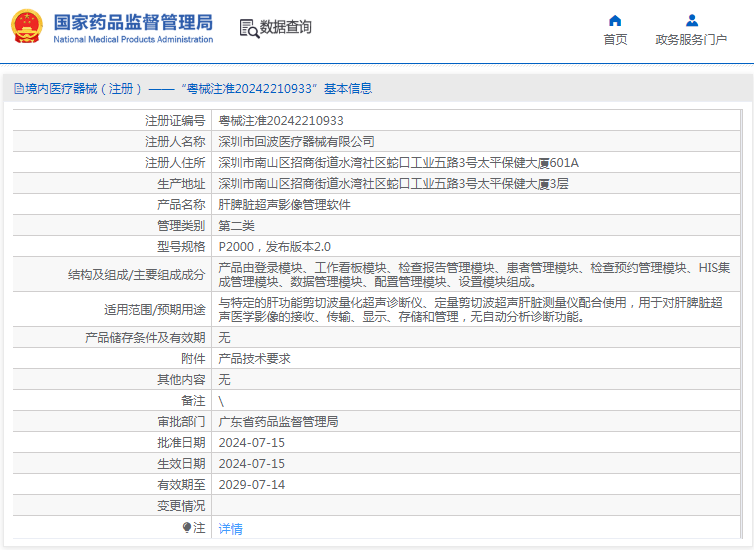Click the 数据查询 label
Image resolution: width=754 pixels, height=550 pixels.
286,27
